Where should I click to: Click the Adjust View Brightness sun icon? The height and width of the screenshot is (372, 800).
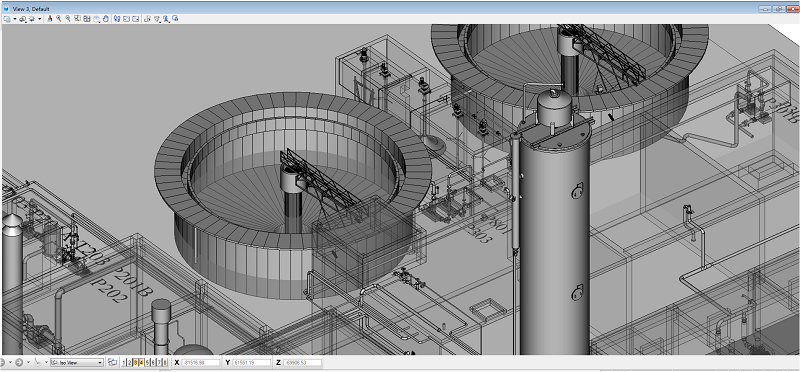32,19
